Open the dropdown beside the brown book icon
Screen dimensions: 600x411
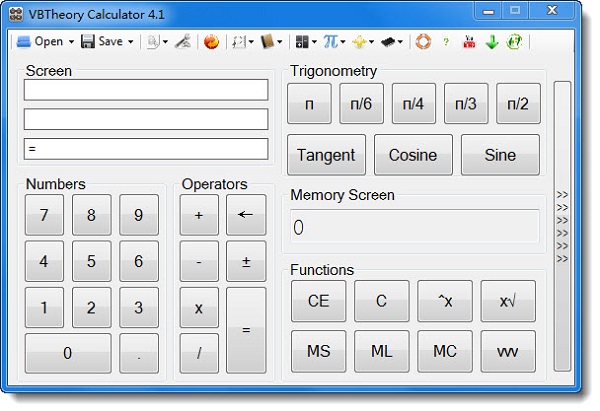tap(280, 42)
